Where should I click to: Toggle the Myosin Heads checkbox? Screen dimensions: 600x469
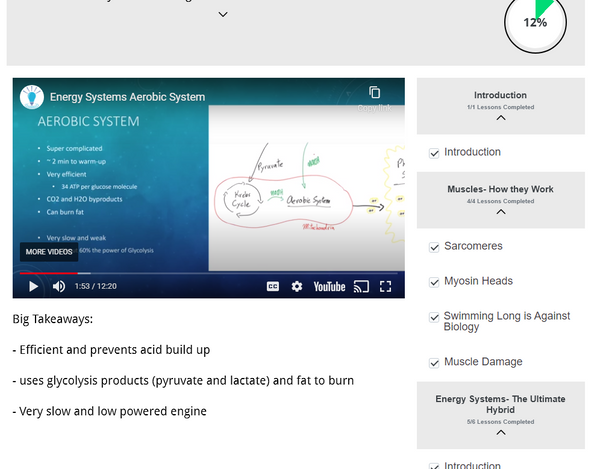435,282
